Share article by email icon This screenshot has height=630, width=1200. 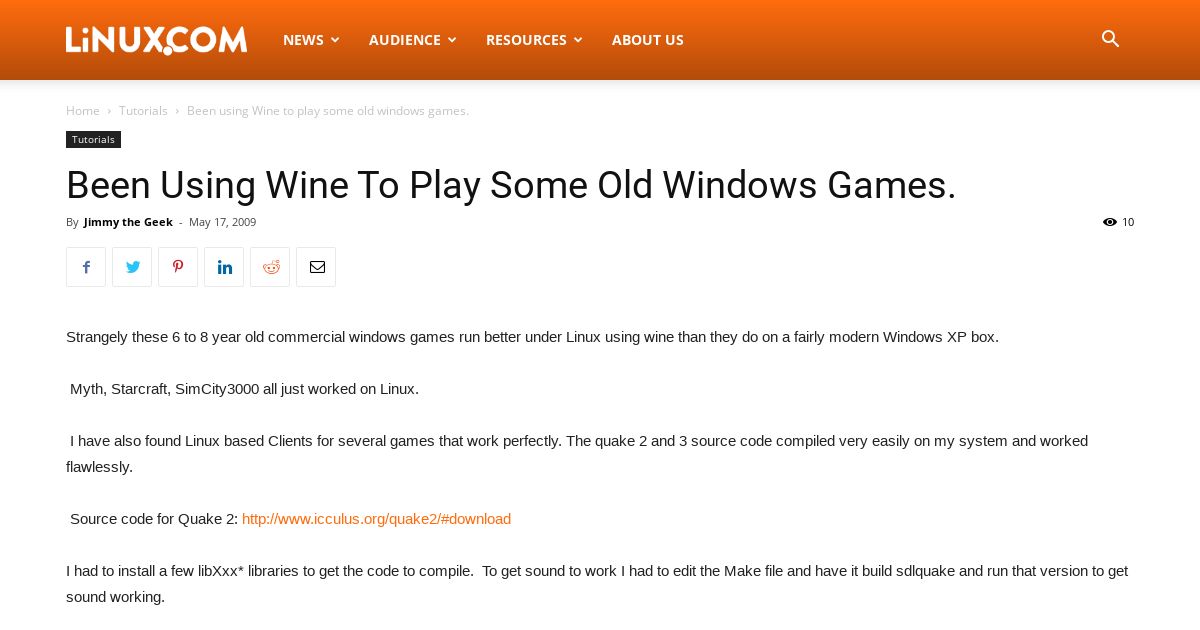(316, 267)
